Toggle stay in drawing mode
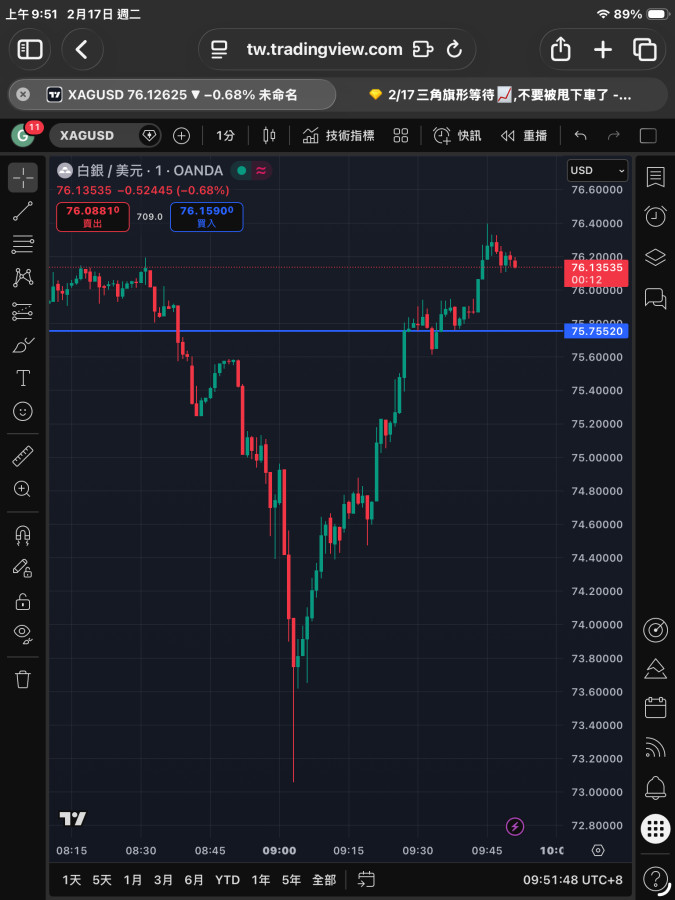The image size is (675, 900). click(23, 568)
